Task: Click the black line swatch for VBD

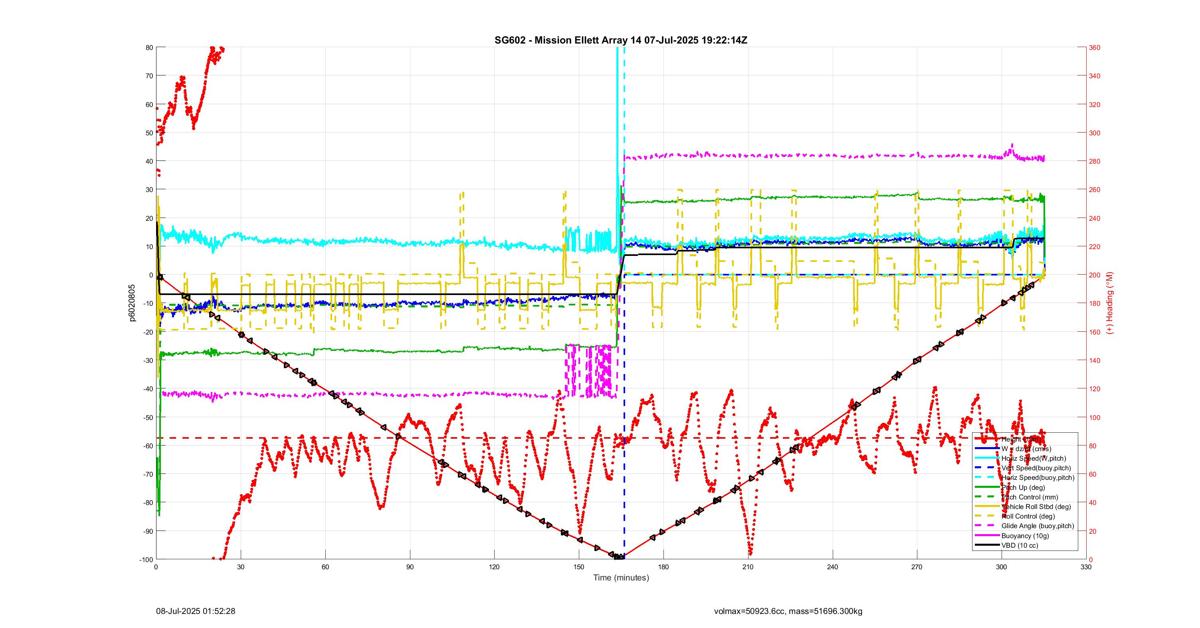Action: [x=987, y=545]
